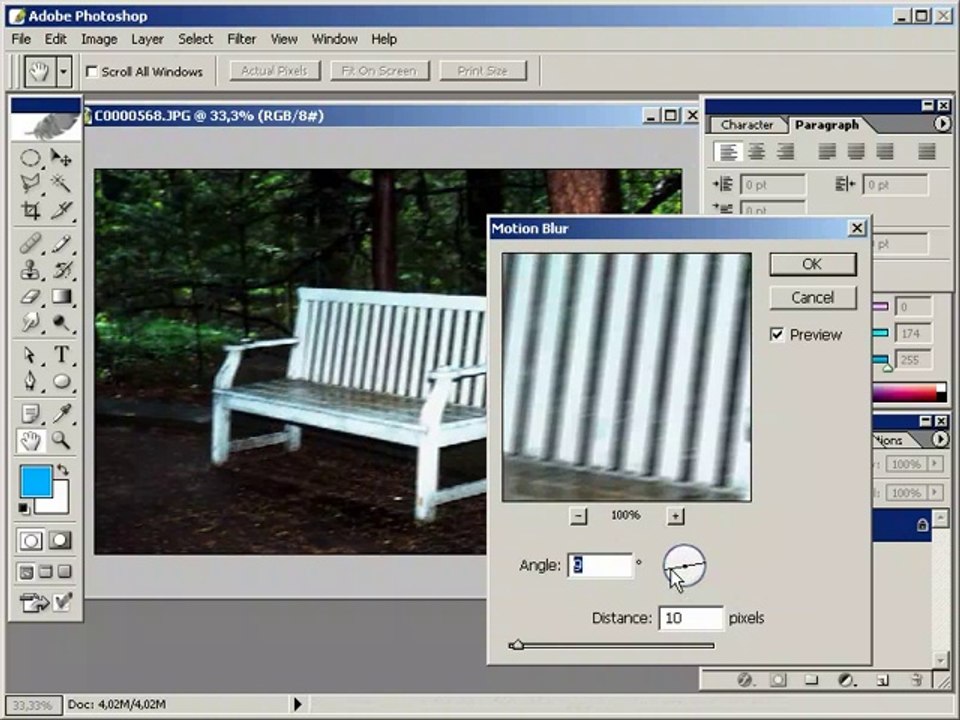
Task: Select the Pen tool
Action: pos(31,381)
